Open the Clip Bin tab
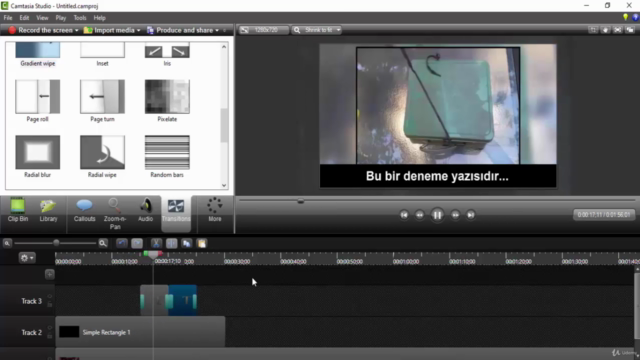640x360 pixels. pyautogui.click(x=18, y=210)
